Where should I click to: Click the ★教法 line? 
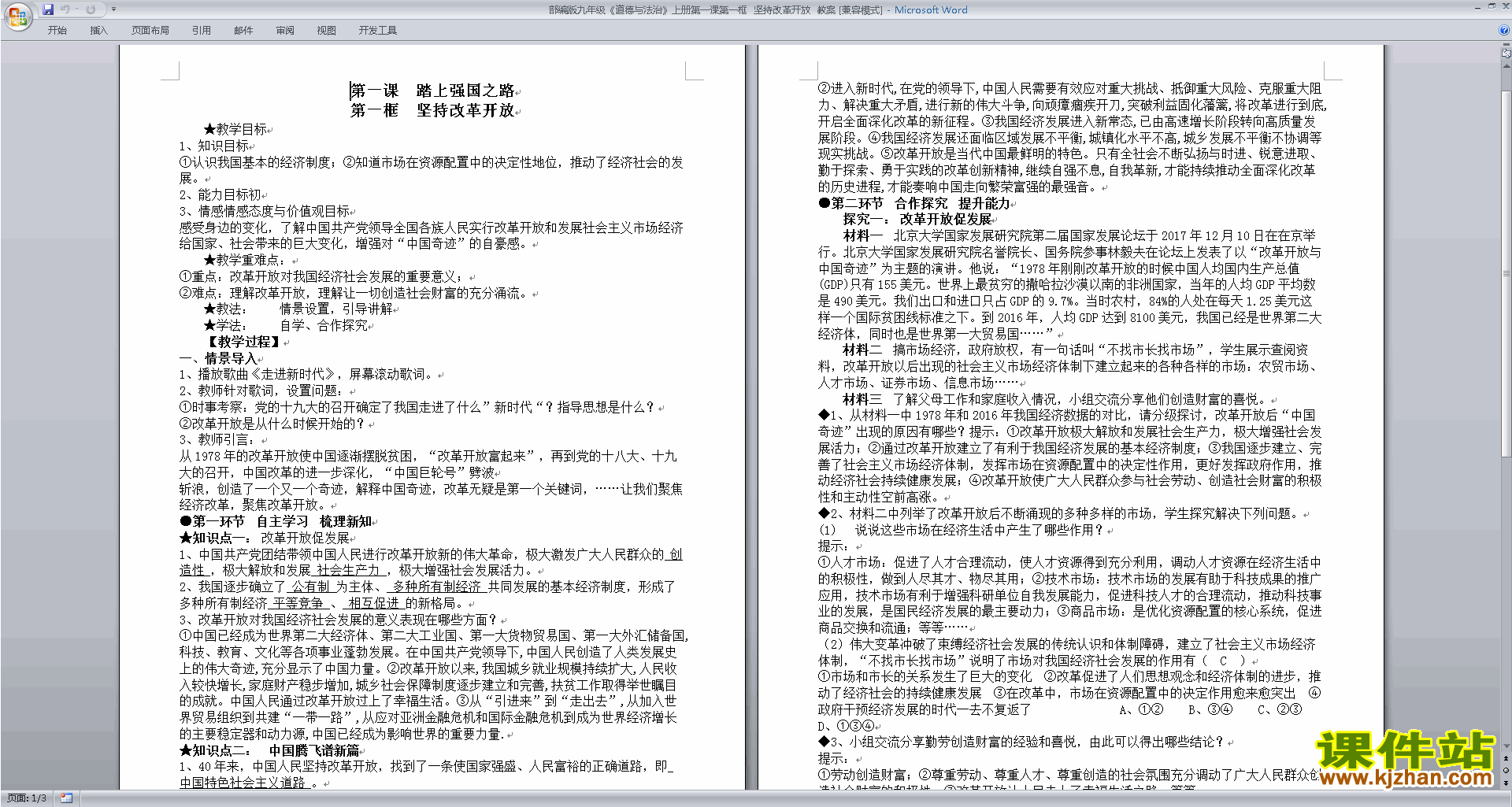[298, 309]
